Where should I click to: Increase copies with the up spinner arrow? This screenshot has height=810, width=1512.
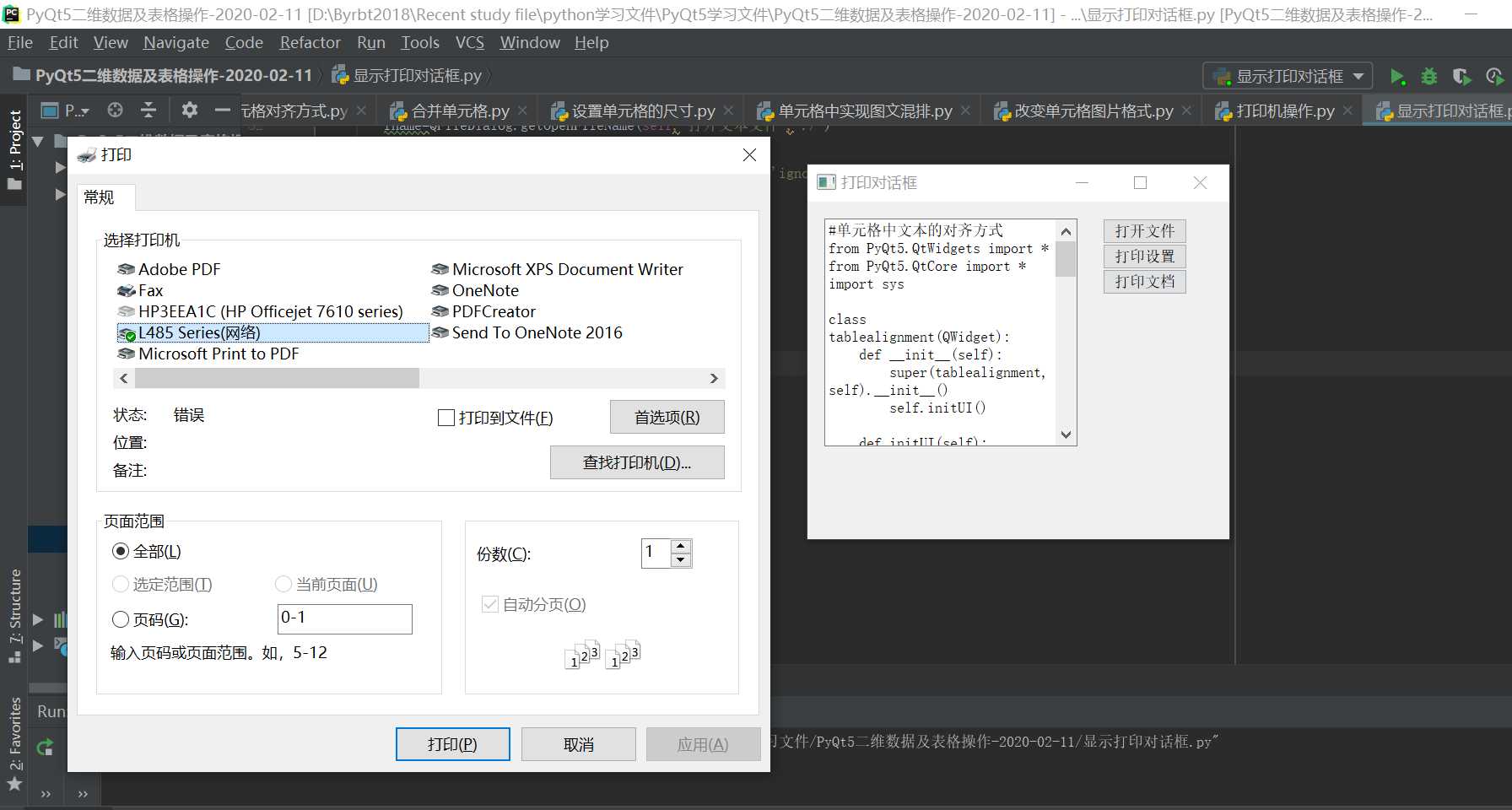tap(681, 546)
